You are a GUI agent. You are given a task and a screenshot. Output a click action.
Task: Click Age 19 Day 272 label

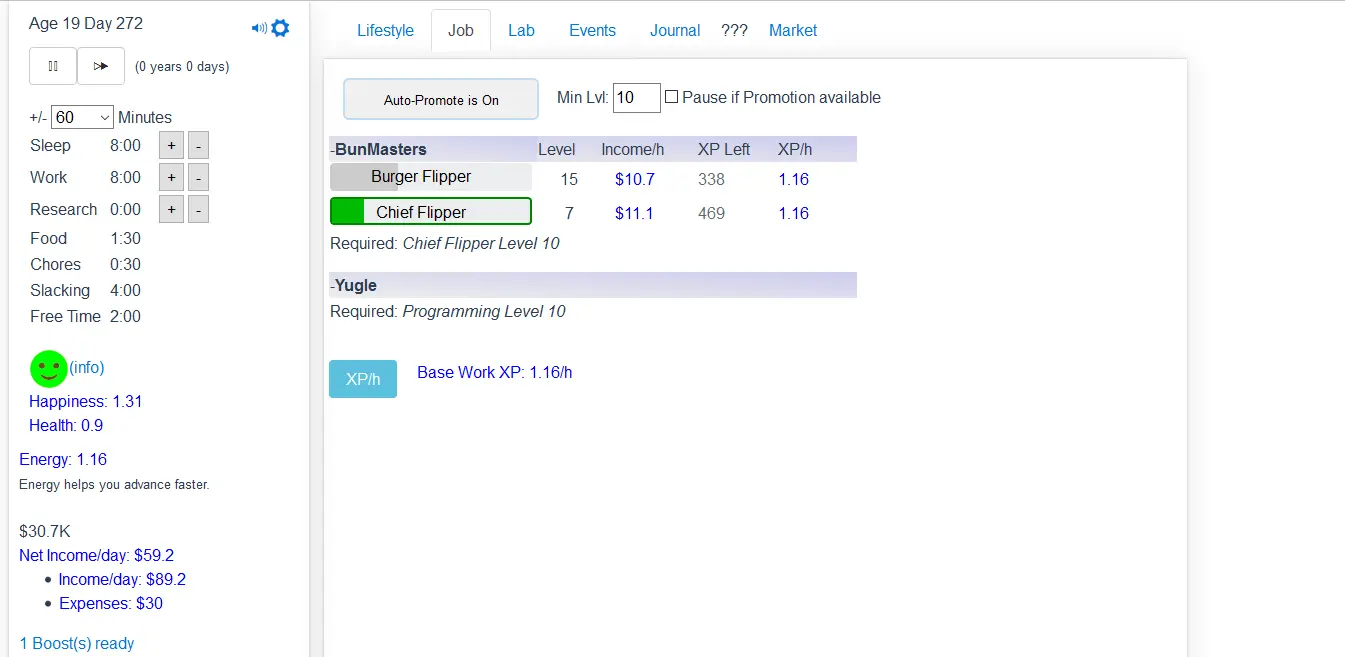click(86, 23)
